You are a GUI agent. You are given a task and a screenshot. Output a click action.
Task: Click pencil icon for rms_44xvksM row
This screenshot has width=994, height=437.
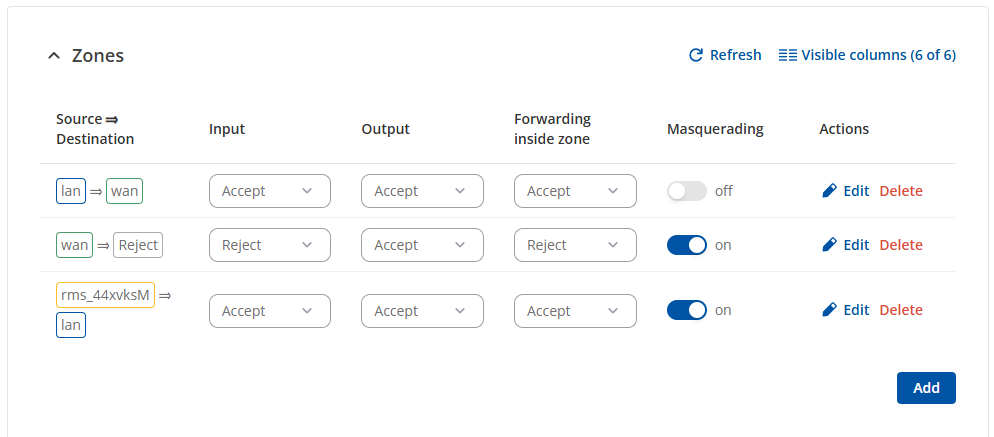click(x=829, y=310)
